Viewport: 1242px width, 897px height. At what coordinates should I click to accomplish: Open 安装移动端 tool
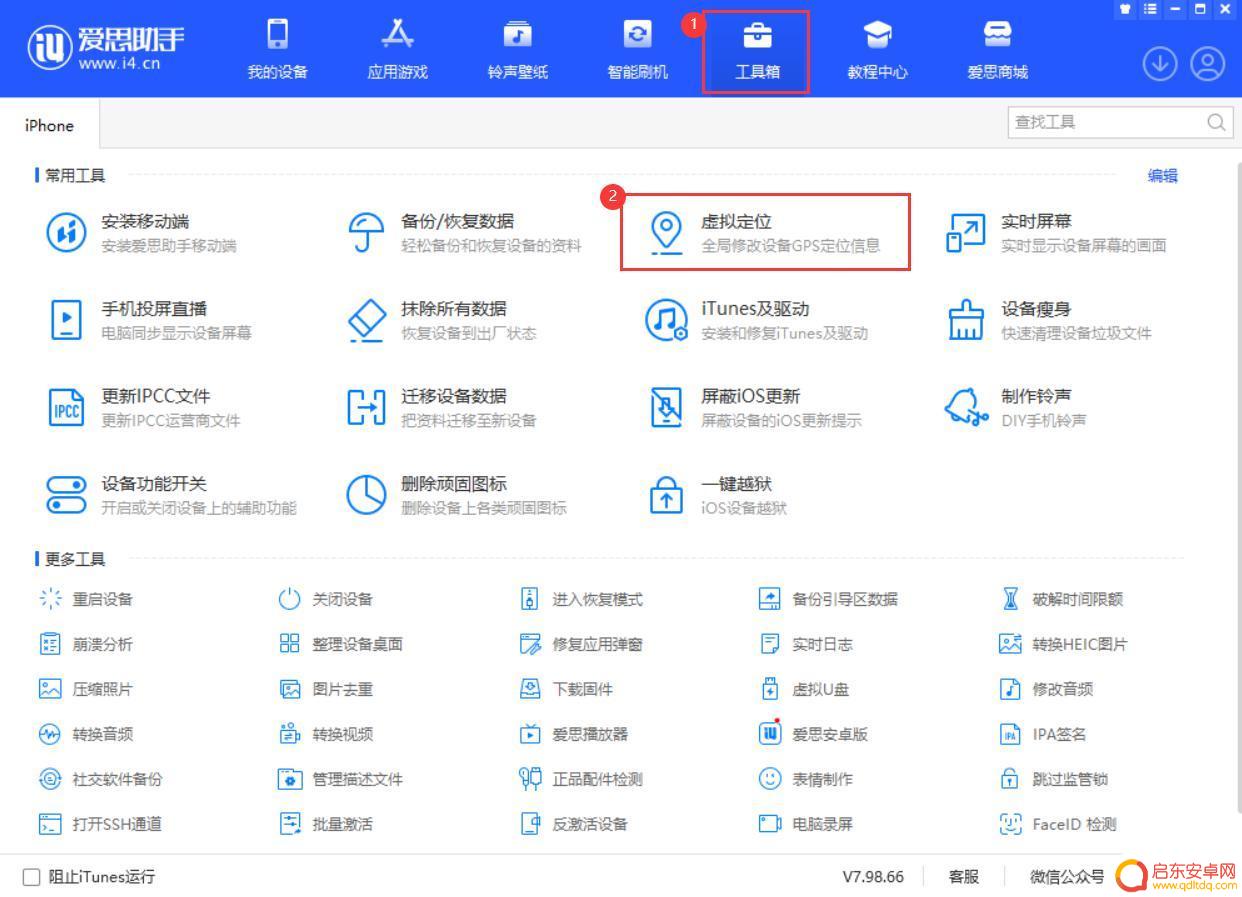[x=143, y=233]
